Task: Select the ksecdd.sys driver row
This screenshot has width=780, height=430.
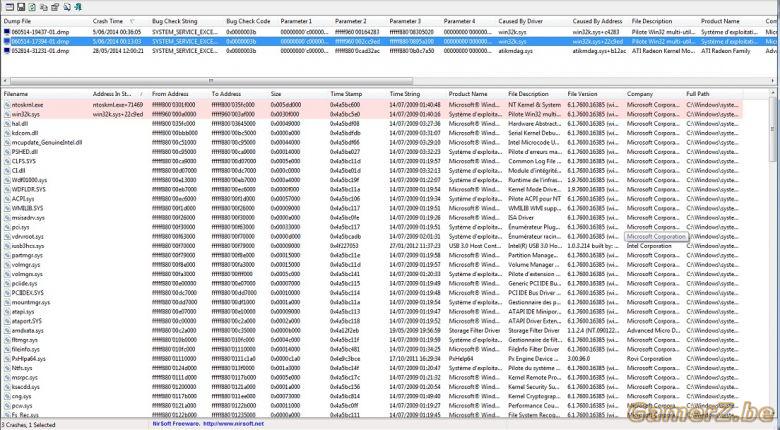Action: pos(372,387)
